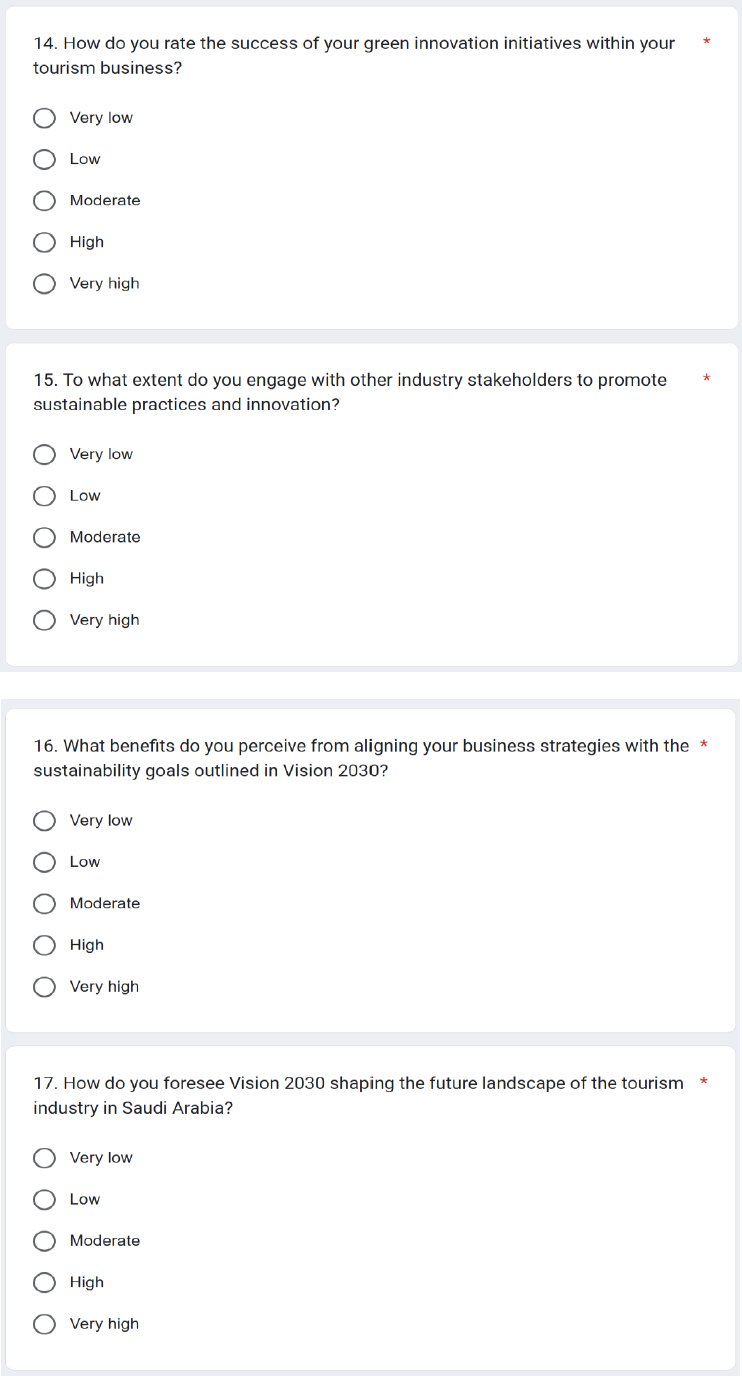Pick 'Moderate' for question 14
This screenshot has width=742, height=1376.
[44, 201]
